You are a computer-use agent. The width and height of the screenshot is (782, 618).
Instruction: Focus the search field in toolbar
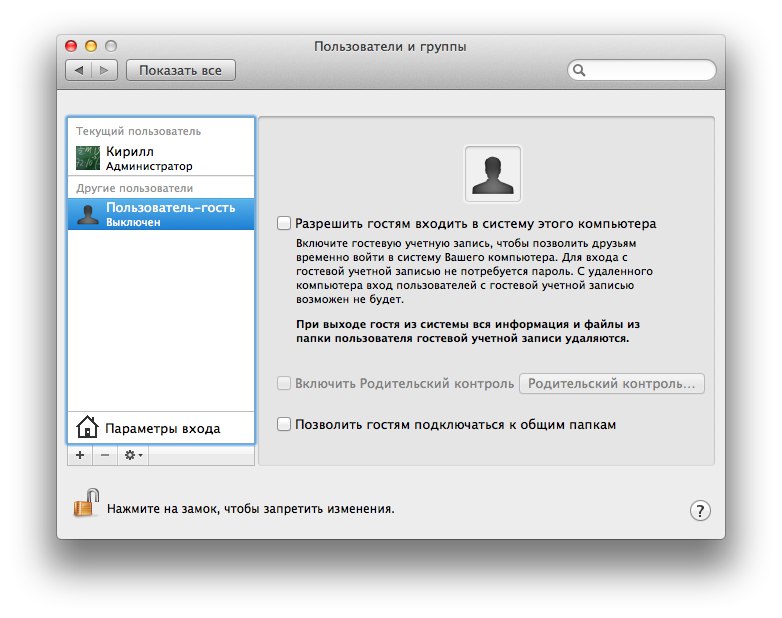click(641, 70)
